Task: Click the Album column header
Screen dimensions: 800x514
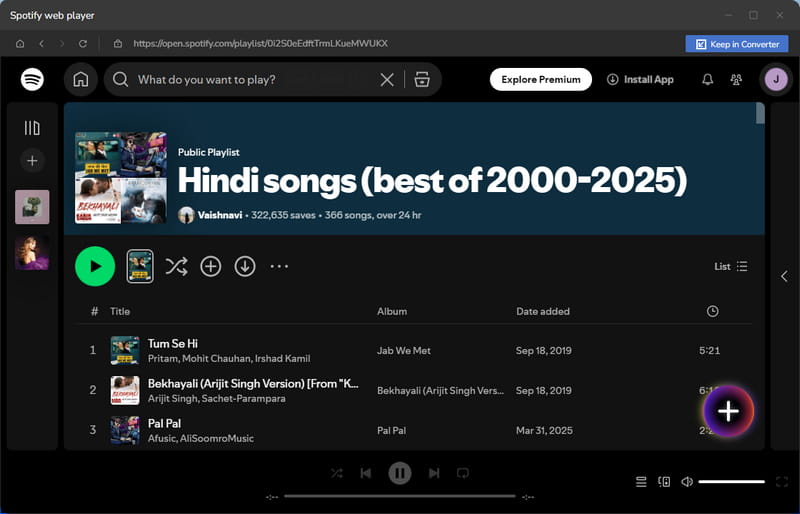Action: point(392,311)
